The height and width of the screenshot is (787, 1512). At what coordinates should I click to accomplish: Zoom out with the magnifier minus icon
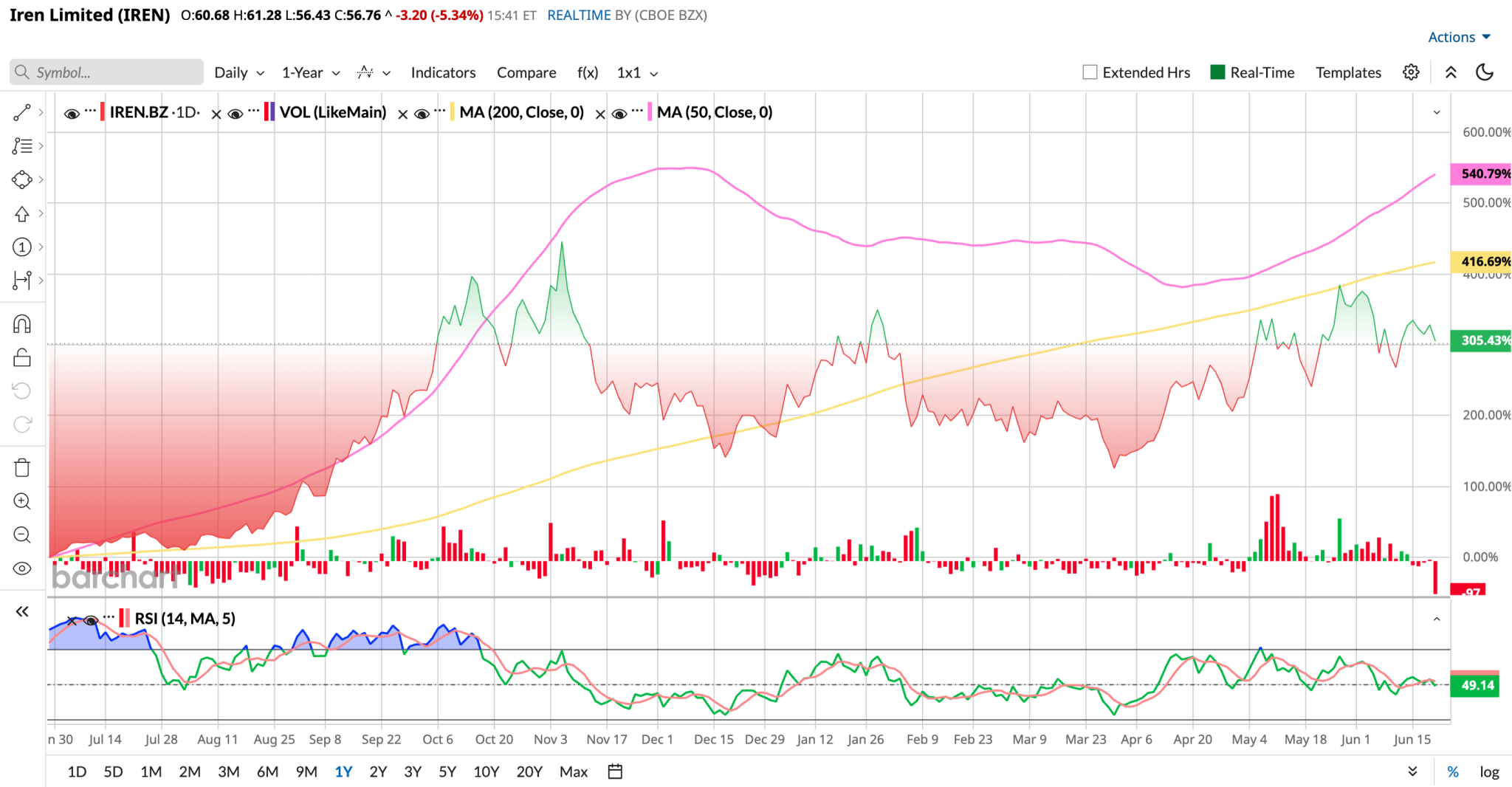point(21,535)
